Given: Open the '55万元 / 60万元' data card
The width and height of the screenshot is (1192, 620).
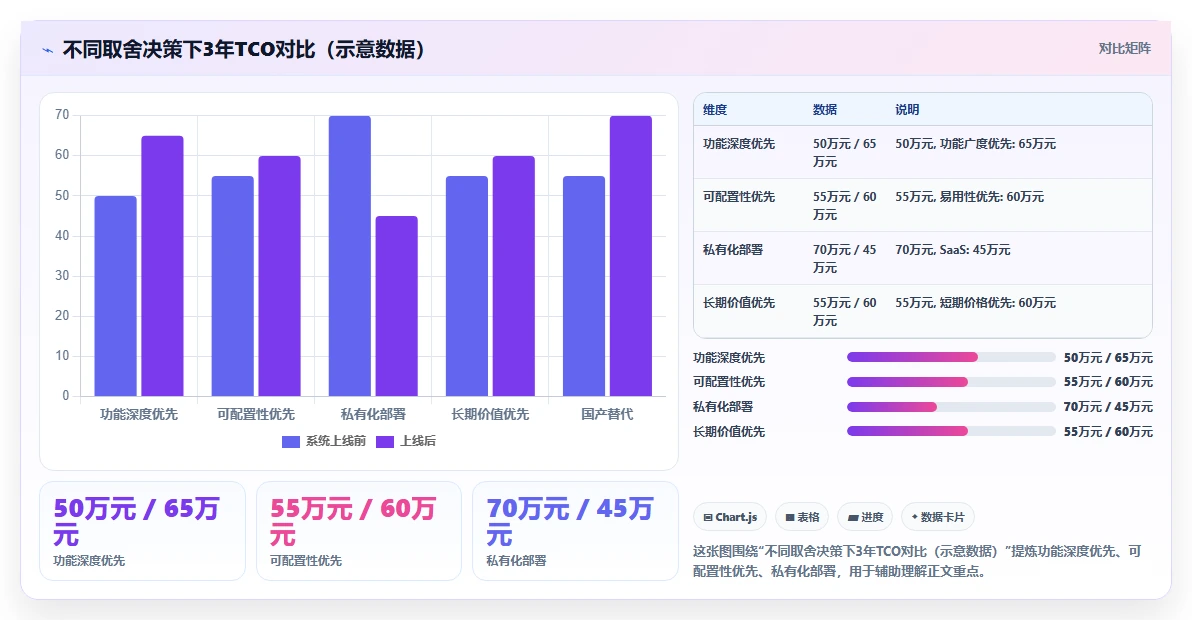Looking at the screenshot, I should click(x=359, y=531).
